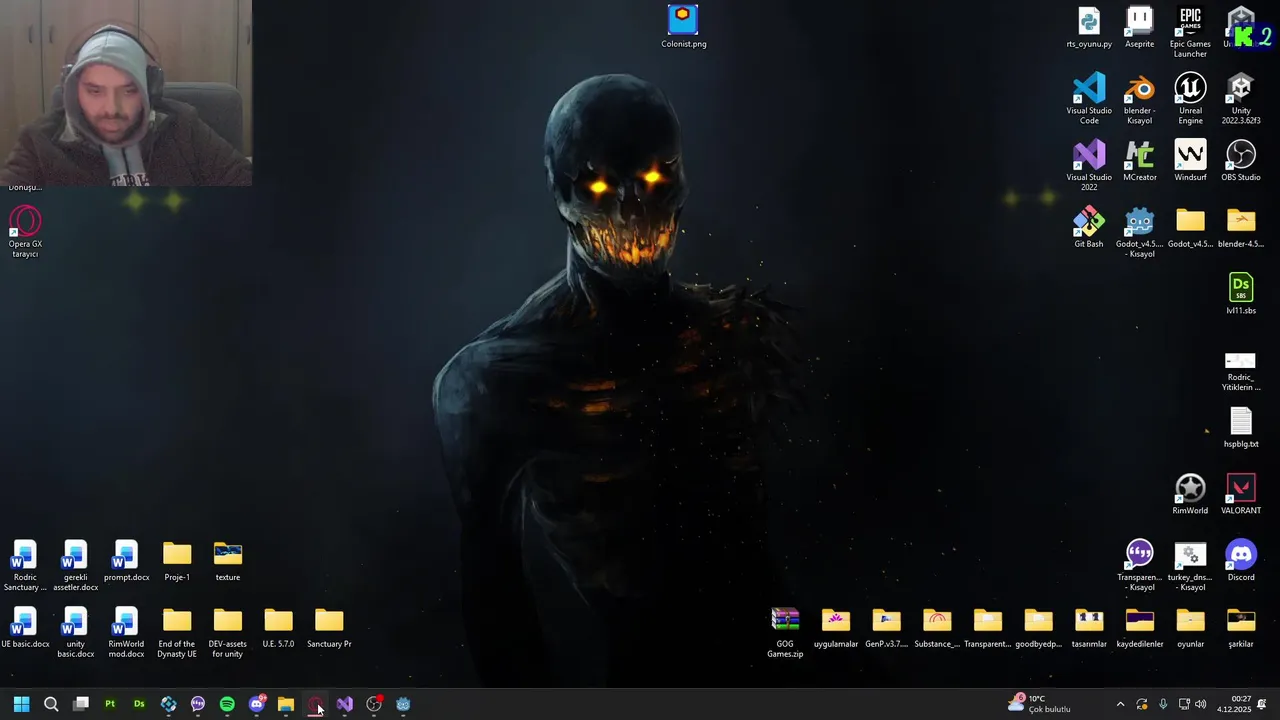This screenshot has width=1280, height=720.
Task: Open gerekli assetler.docx document
Action: 75,565
